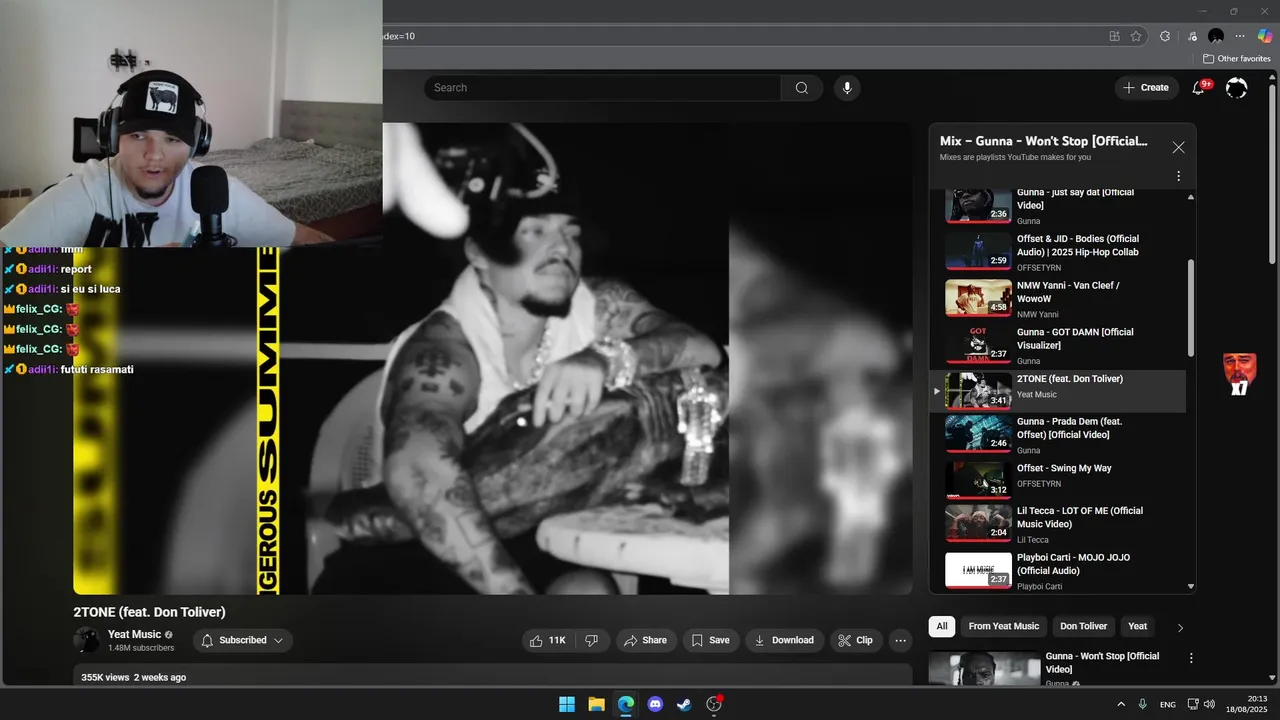
Task: Open Discord from the taskbar
Action: pyautogui.click(x=655, y=704)
